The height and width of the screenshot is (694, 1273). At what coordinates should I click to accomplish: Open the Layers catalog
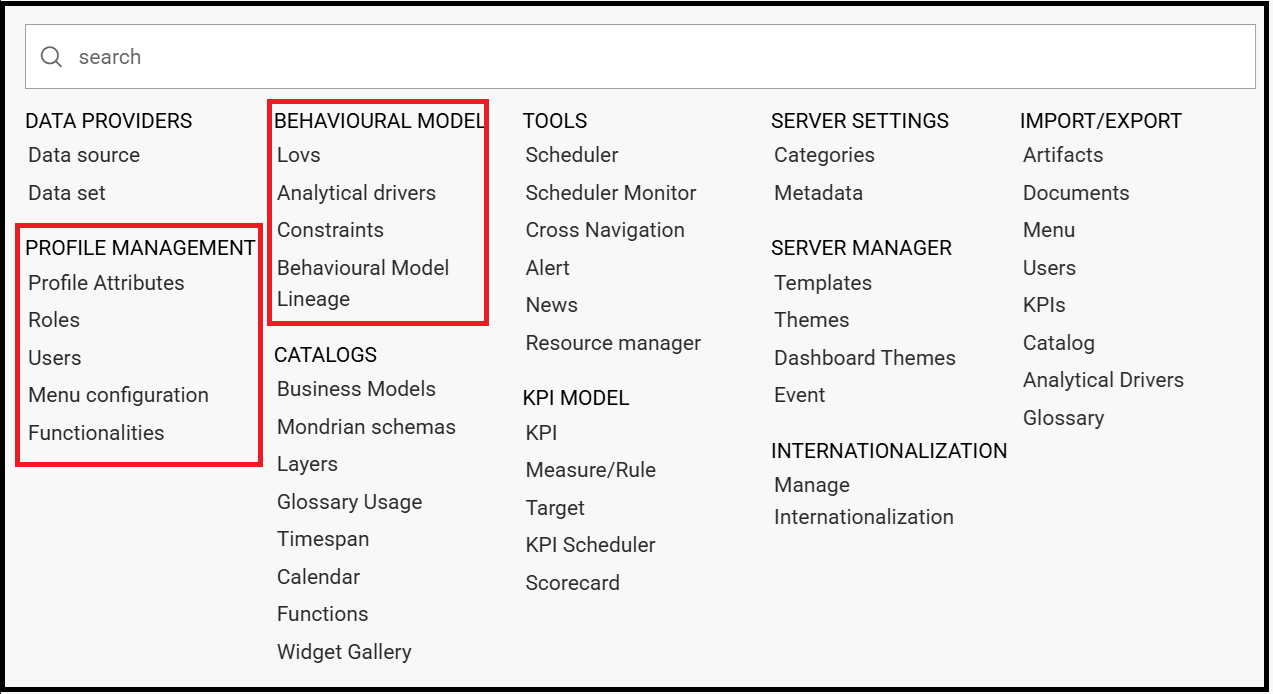(307, 464)
